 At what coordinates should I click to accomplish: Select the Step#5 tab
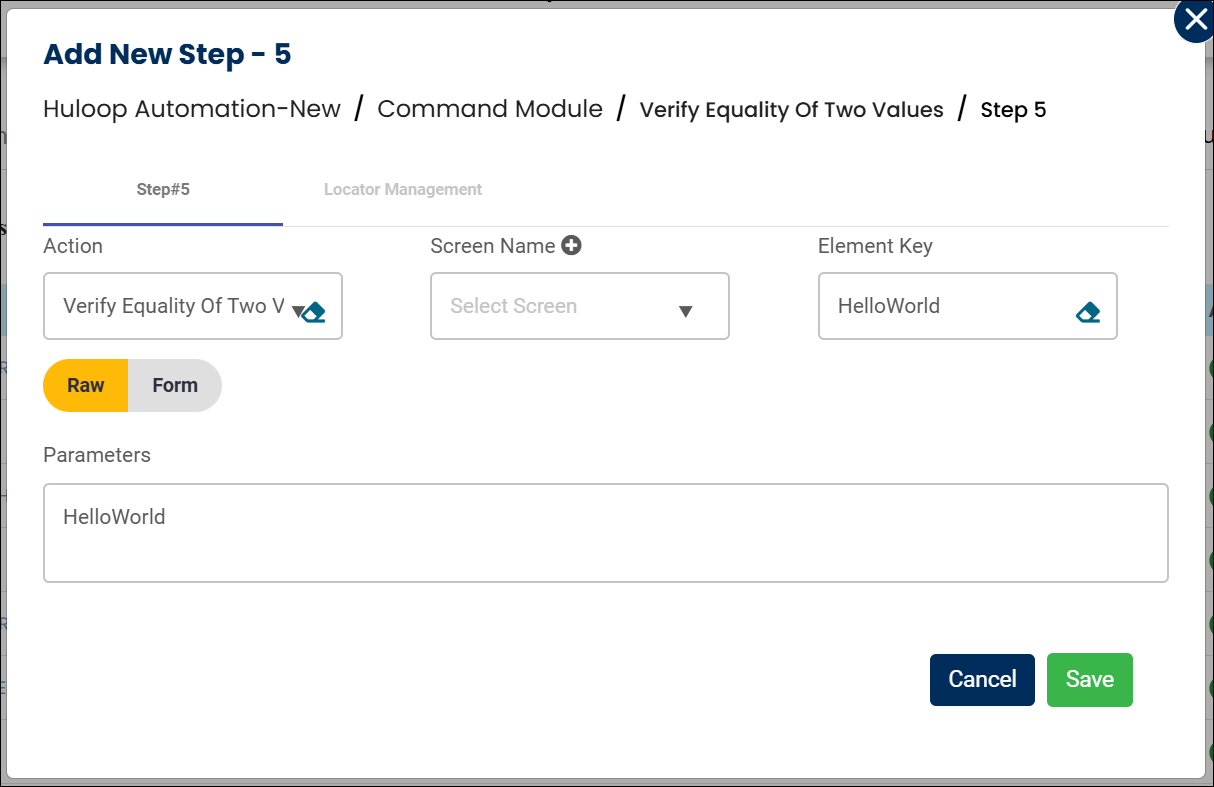[163, 189]
